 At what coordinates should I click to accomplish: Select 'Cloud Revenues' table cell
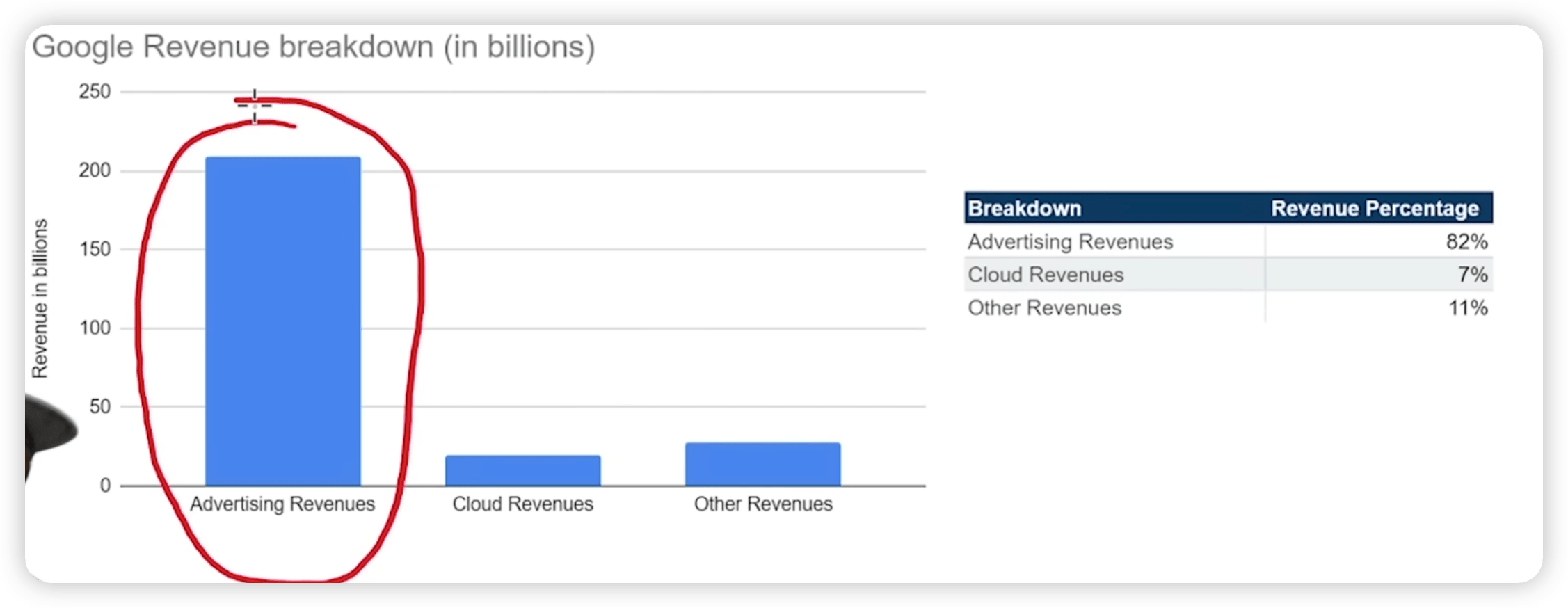pos(1114,275)
